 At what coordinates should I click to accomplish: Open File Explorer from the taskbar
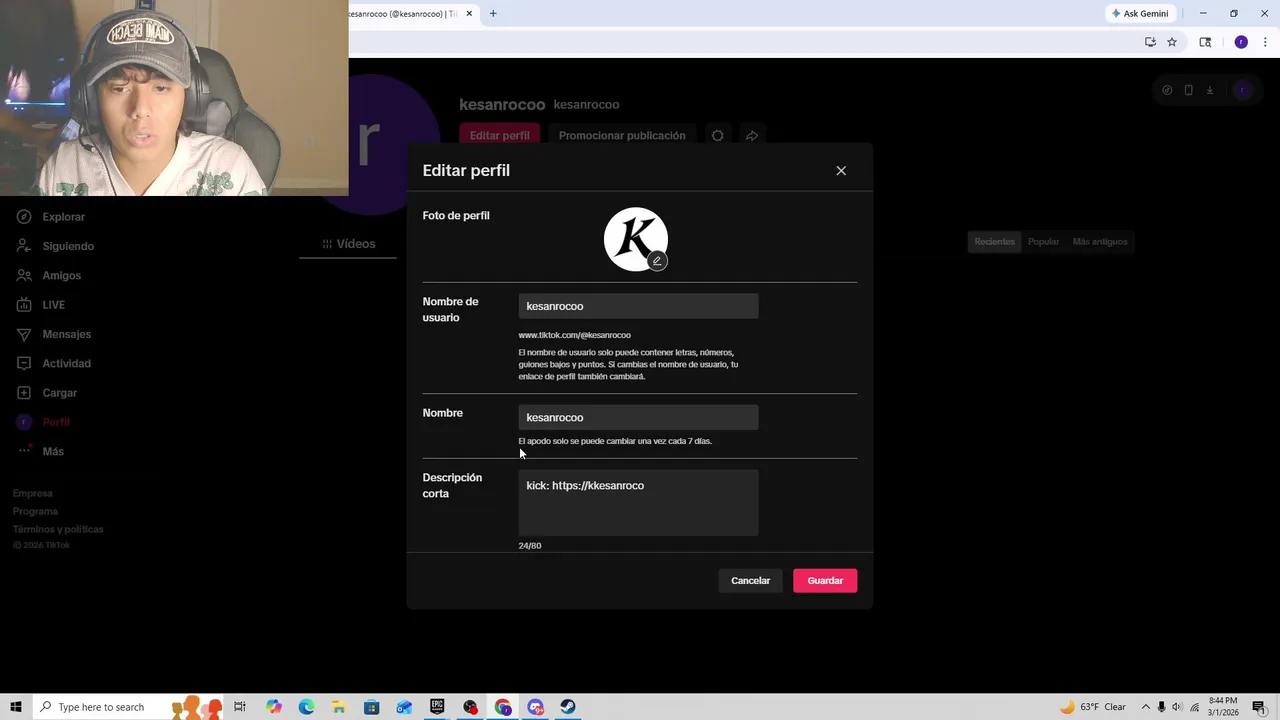coord(339,707)
